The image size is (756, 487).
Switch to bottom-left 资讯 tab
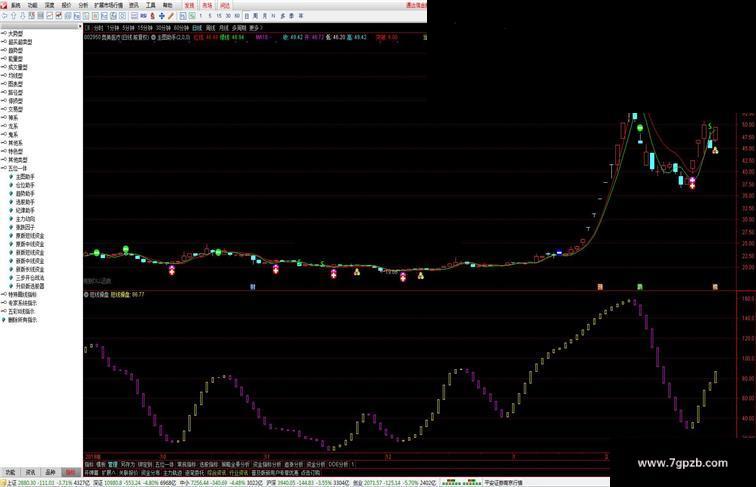30,472
